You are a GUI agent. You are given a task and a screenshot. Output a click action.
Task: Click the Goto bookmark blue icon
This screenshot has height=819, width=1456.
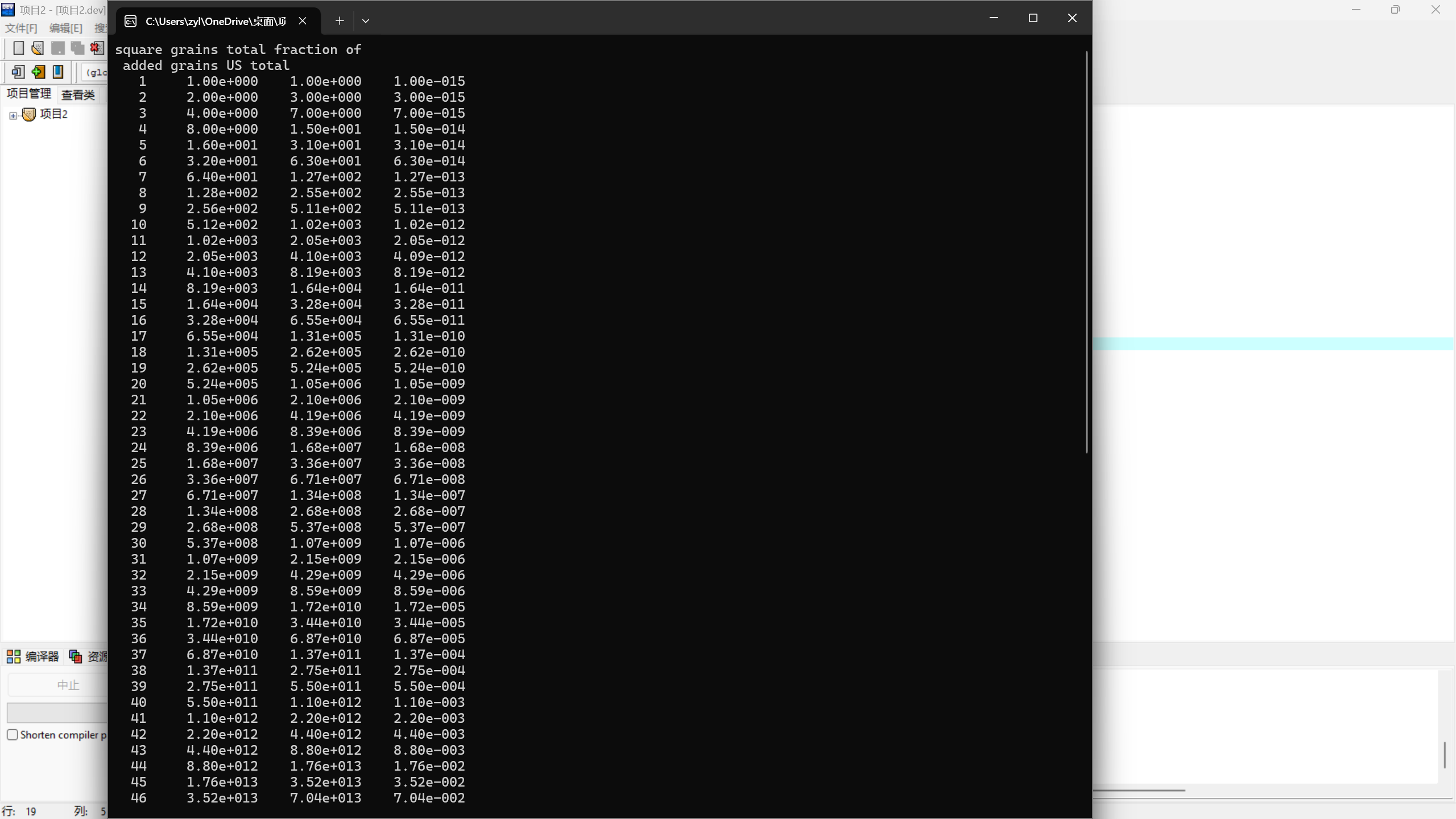point(58,72)
